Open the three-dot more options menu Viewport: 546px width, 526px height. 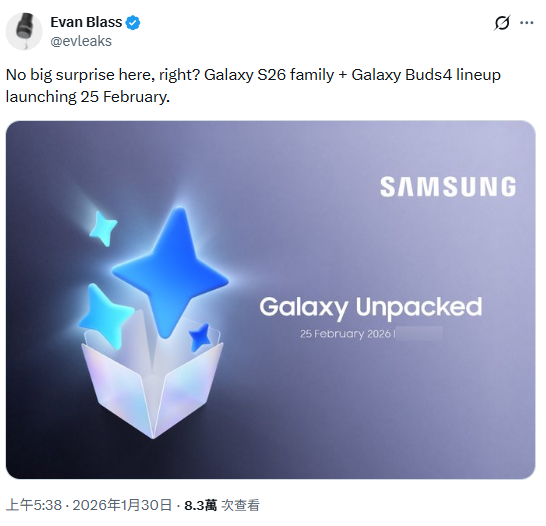click(x=526, y=23)
